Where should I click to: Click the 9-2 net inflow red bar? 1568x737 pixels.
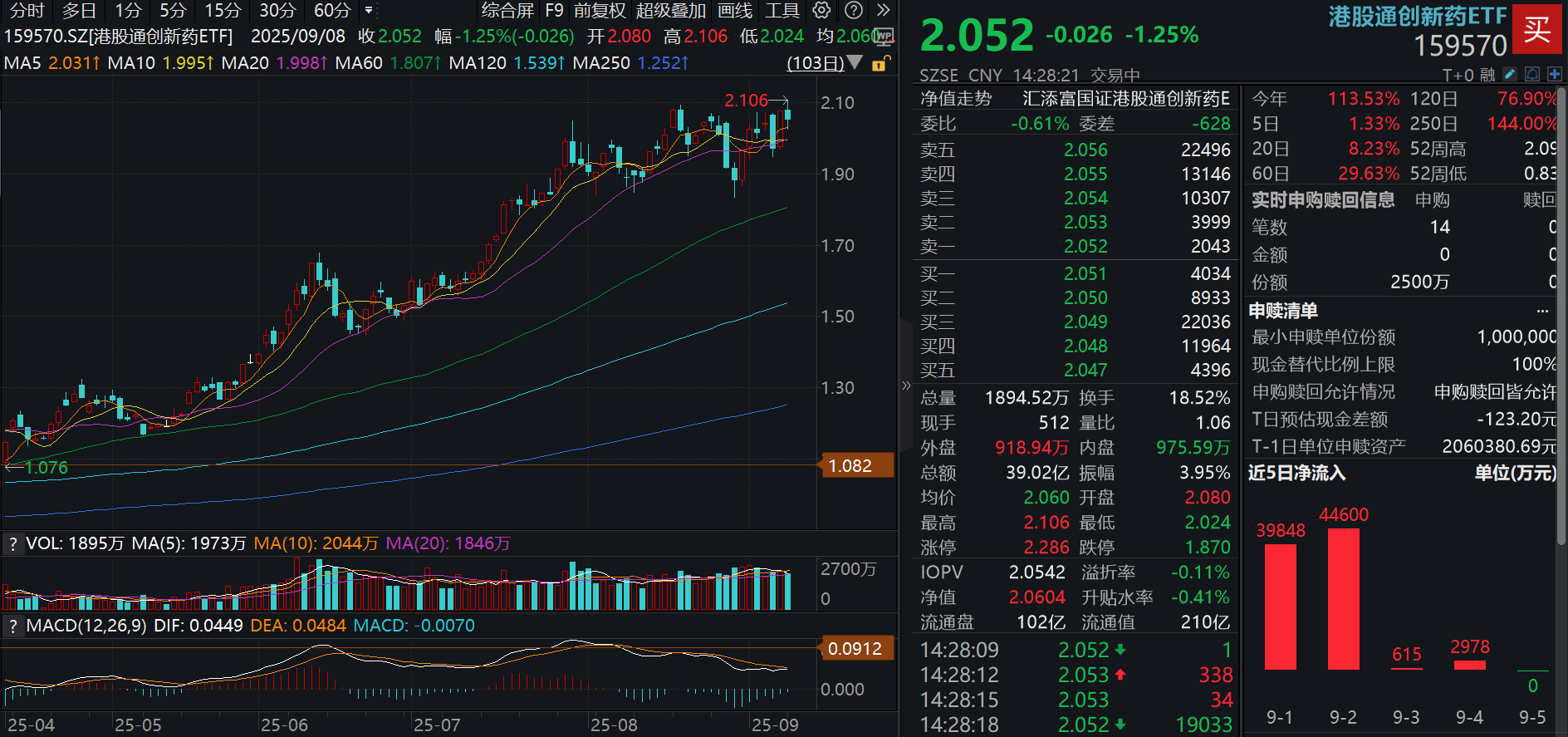[1343, 598]
